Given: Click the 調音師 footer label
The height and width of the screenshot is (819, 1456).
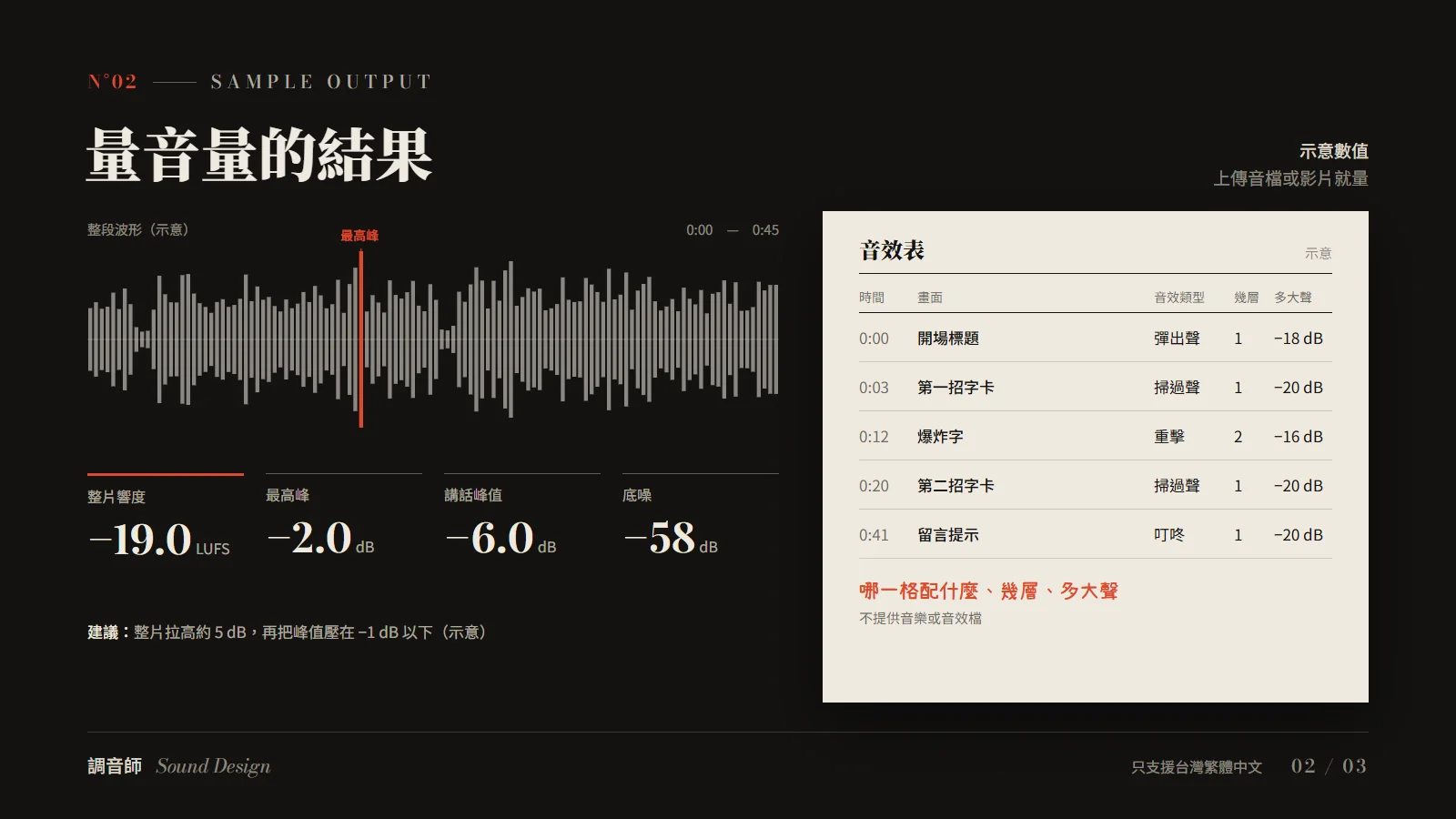Looking at the screenshot, I should 115,766.
